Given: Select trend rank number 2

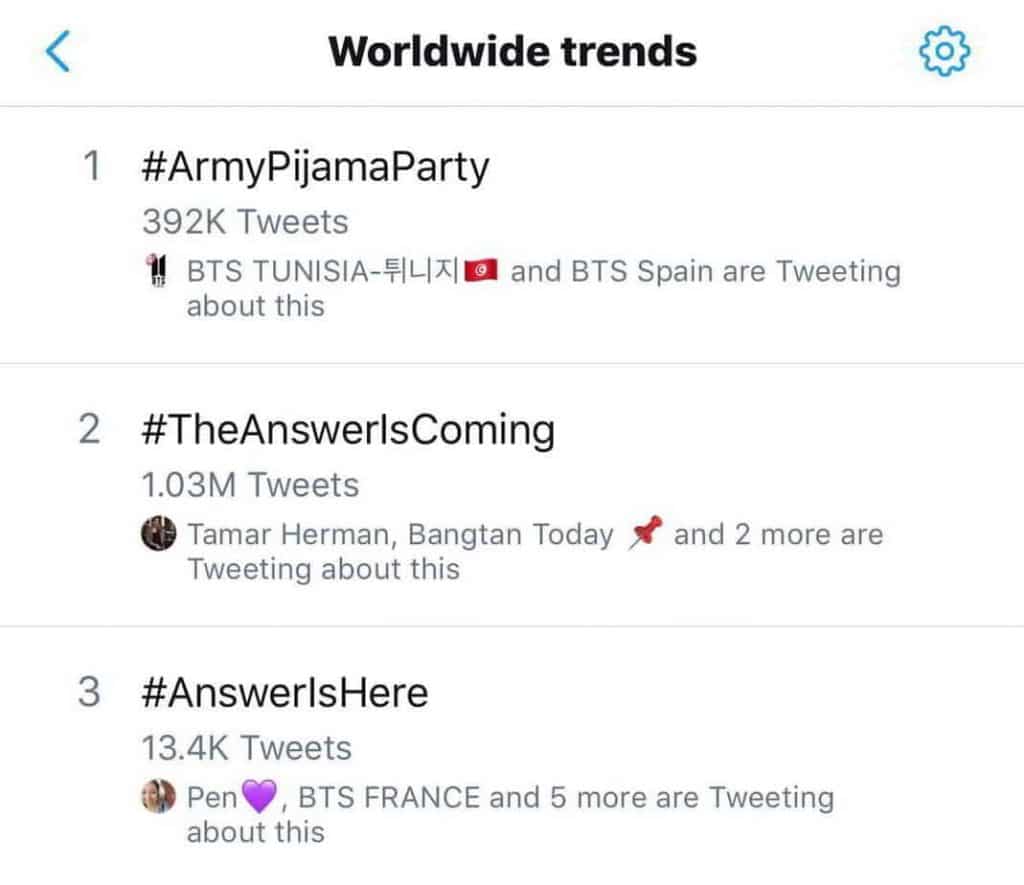Looking at the screenshot, I should pos(90,430).
